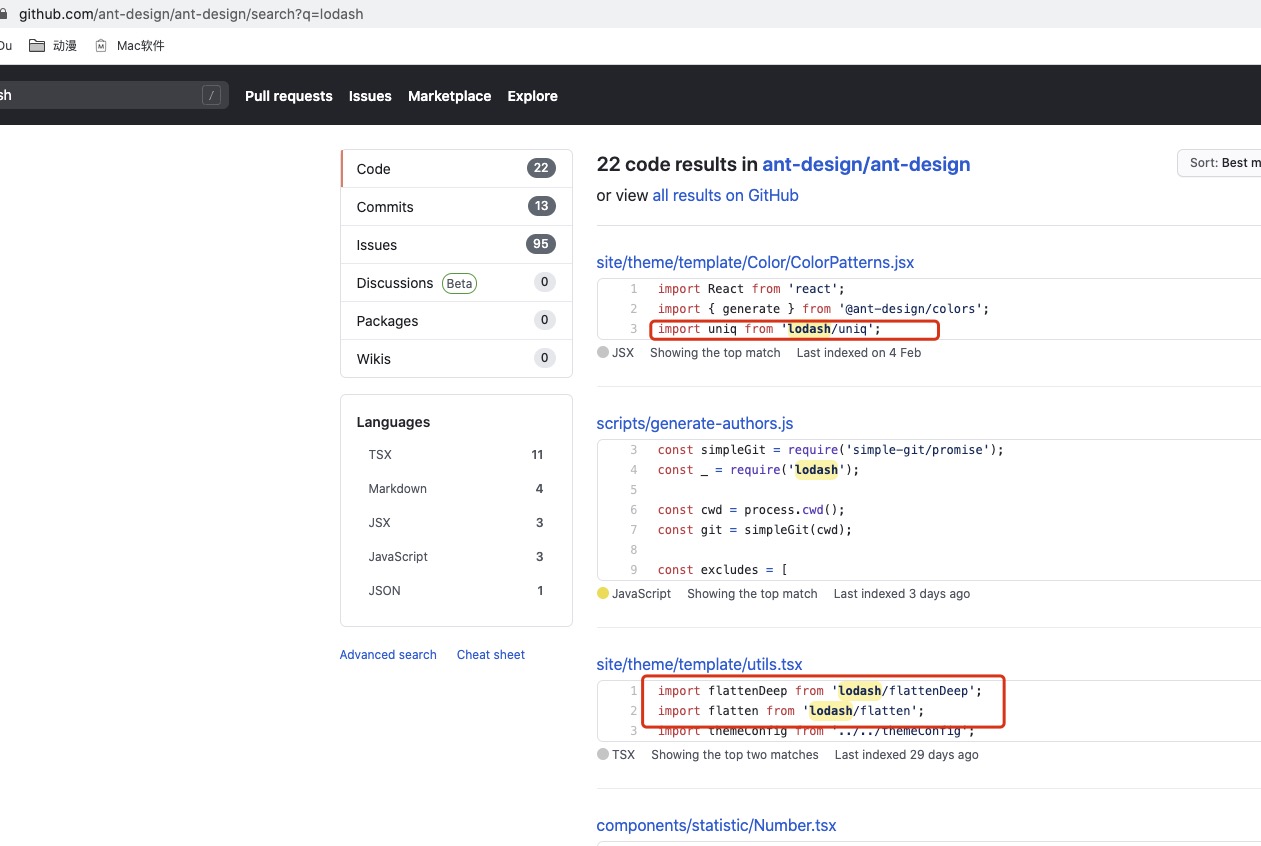Filter results by JavaScript language
The height and width of the screenshot is (846, 1261).
tap(456, 557)
